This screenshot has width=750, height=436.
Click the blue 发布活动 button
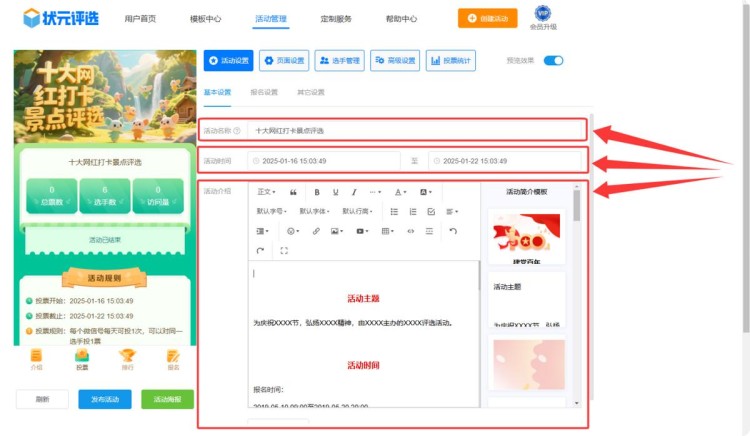[x=104, y=399]
